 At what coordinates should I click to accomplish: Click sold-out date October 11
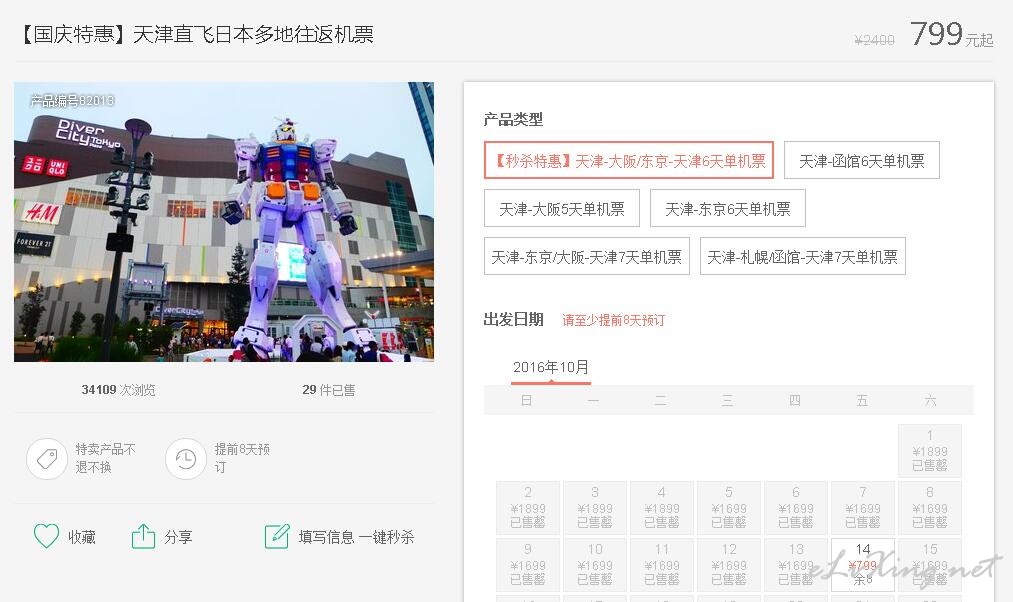tap(662, 565)
